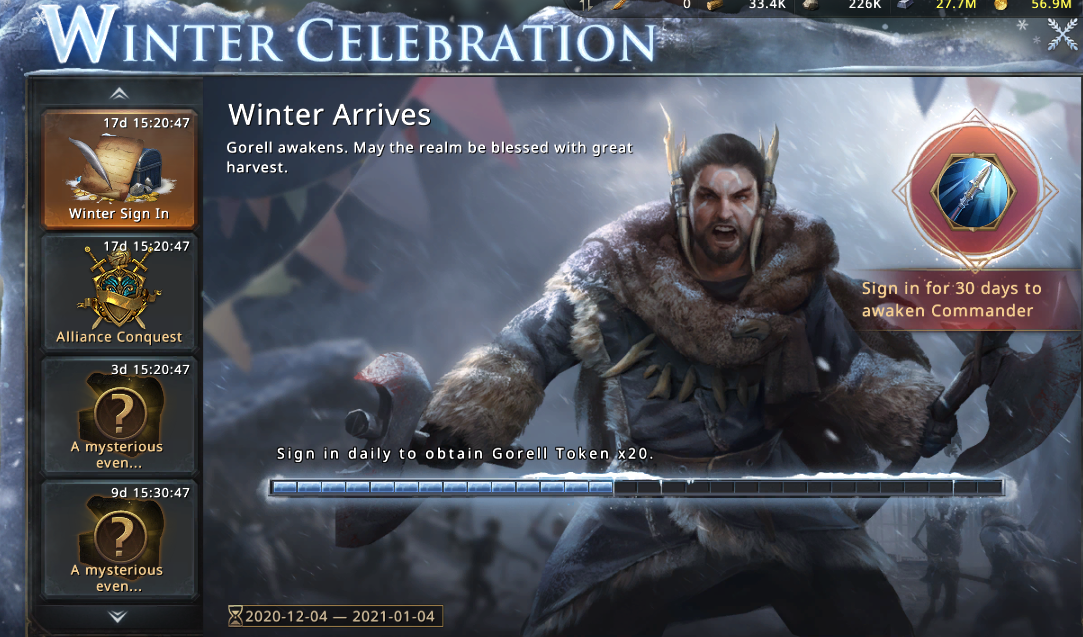Viewport: 1083px width, 637px height.
Task: Select the mysterious event ending in 3d
Action: pos(119,416)
